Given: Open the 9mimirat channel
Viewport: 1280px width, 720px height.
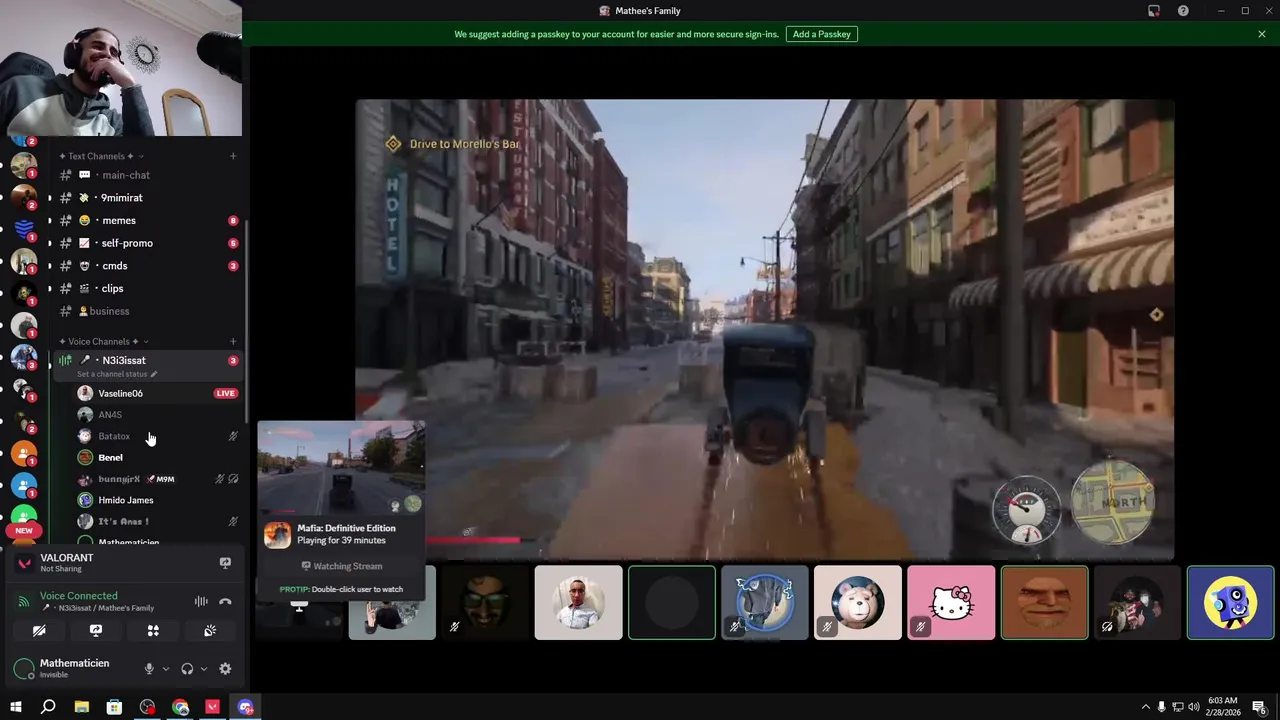Looking at the screenshot, I should point(147,198).
